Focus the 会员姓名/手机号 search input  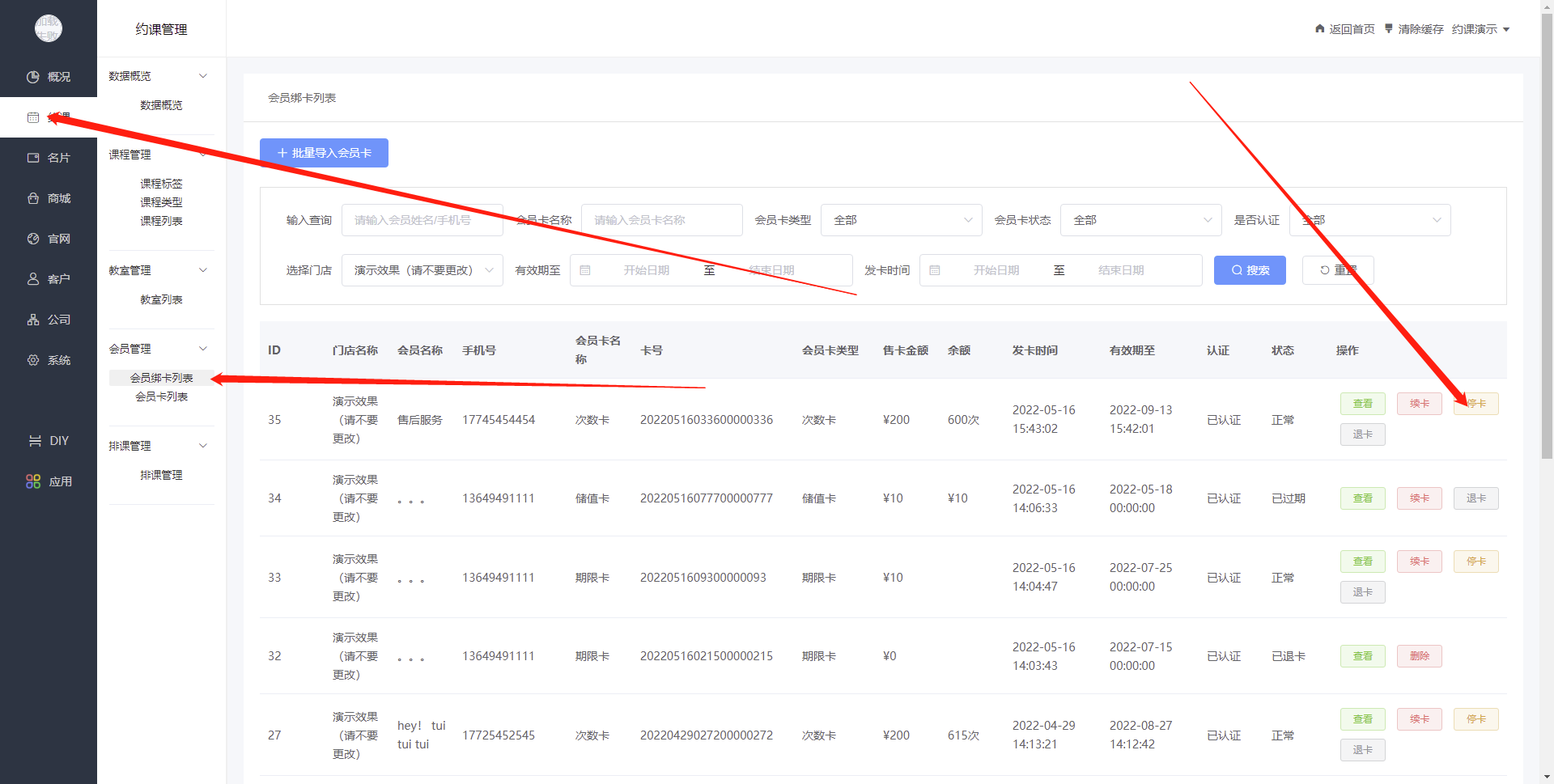pos(422,220)
